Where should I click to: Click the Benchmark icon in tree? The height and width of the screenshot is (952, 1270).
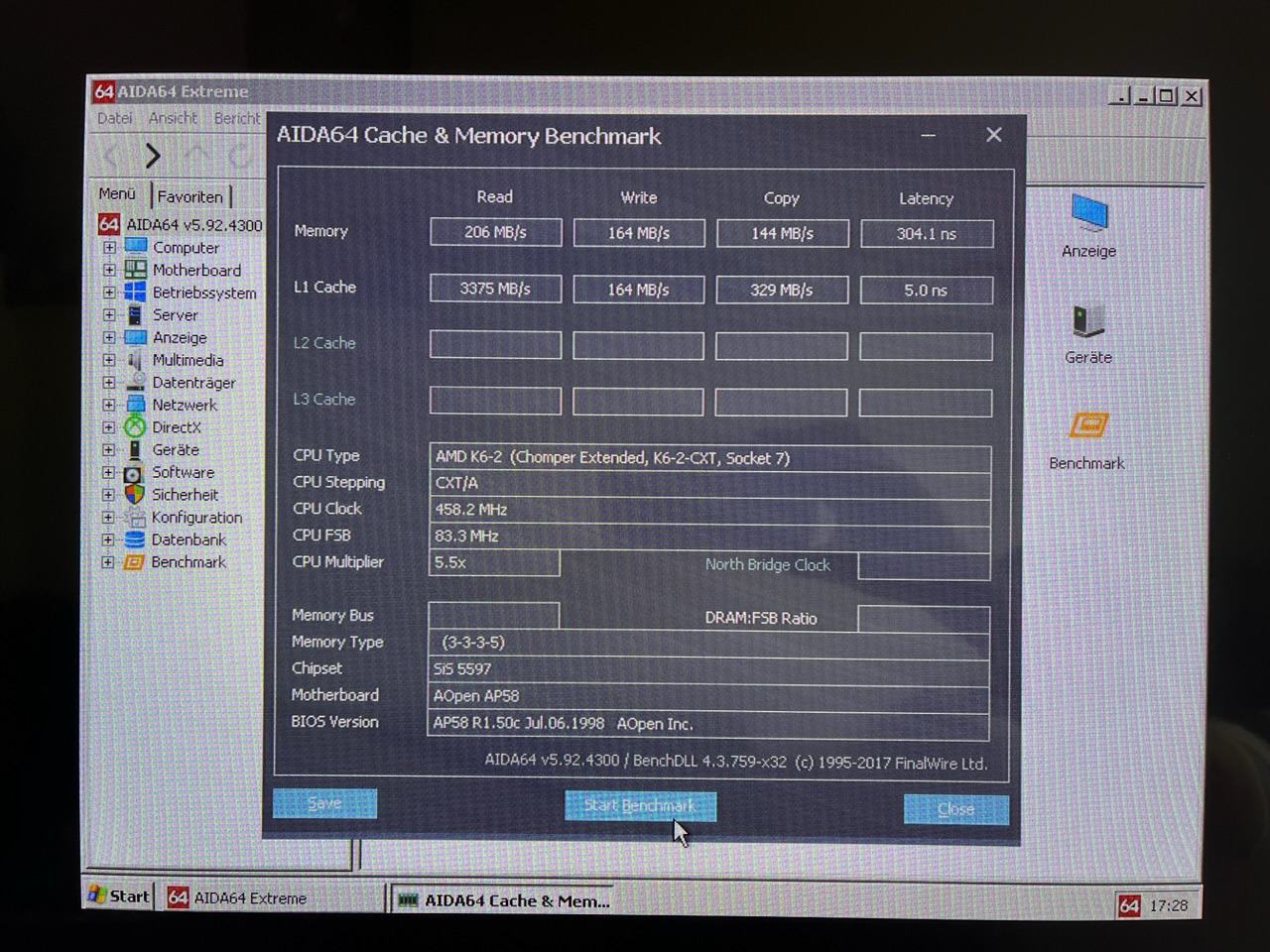135,562
